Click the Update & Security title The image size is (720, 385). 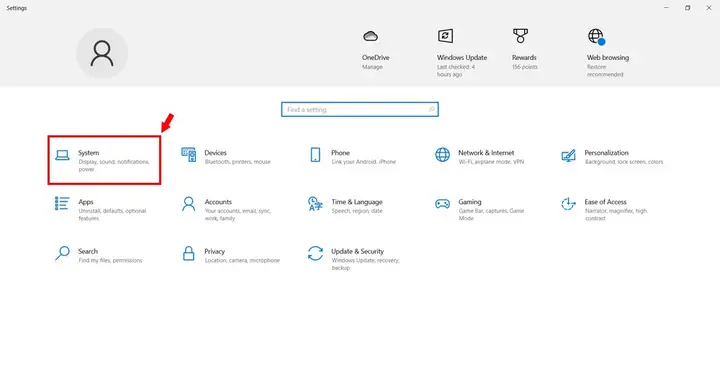[x=357, y=251]
